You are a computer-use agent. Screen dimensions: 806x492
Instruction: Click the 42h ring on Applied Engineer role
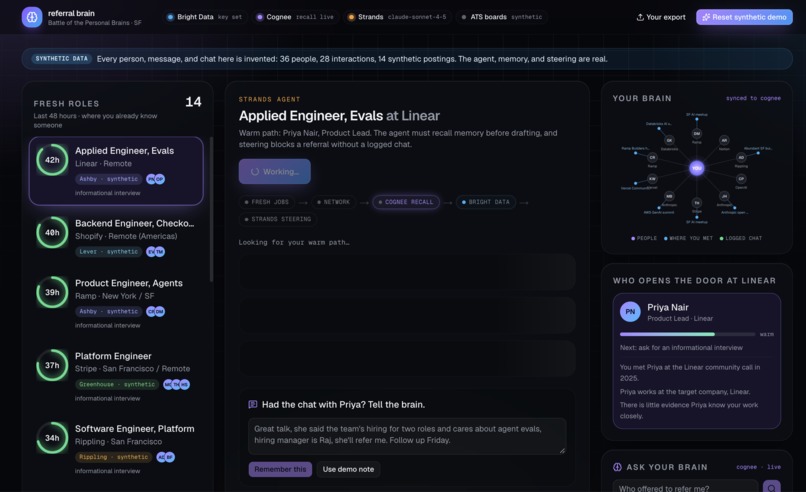(x=52, y=160)
